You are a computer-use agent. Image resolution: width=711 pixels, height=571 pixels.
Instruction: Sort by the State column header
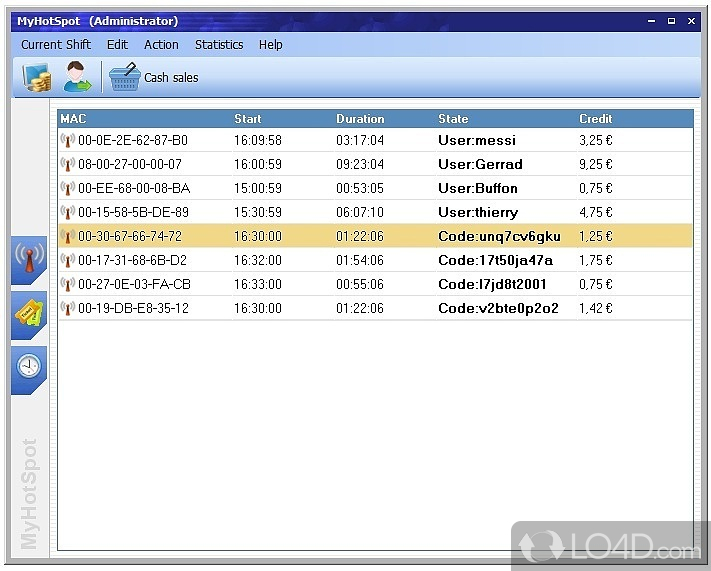[453, 119]
